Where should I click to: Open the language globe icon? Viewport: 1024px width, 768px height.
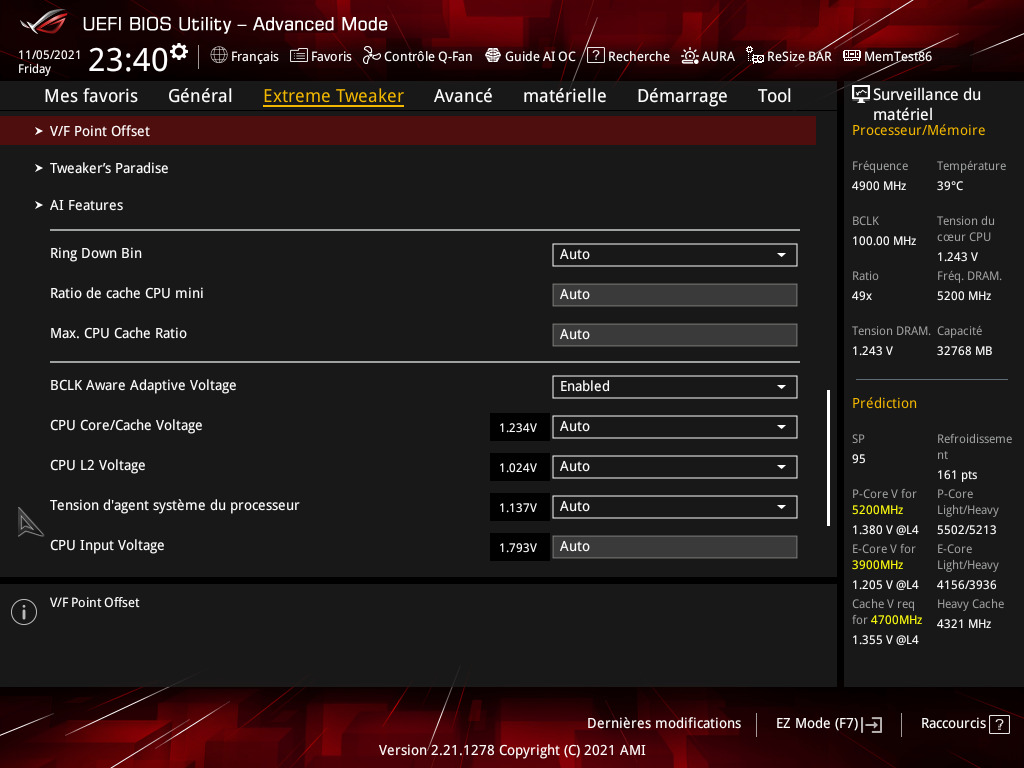point(219,56)
